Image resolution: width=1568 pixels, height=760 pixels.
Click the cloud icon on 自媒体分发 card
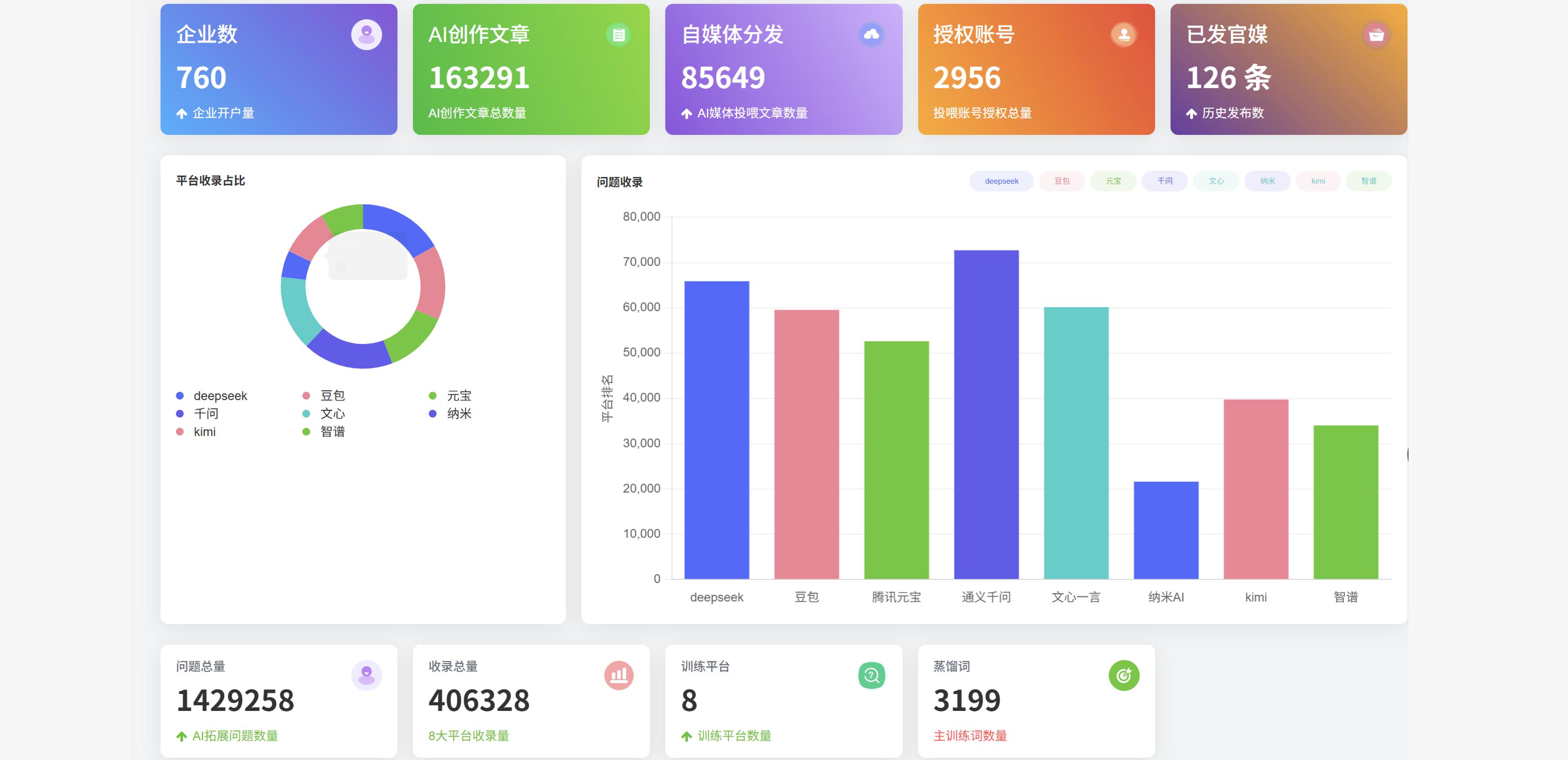(872, 35)
